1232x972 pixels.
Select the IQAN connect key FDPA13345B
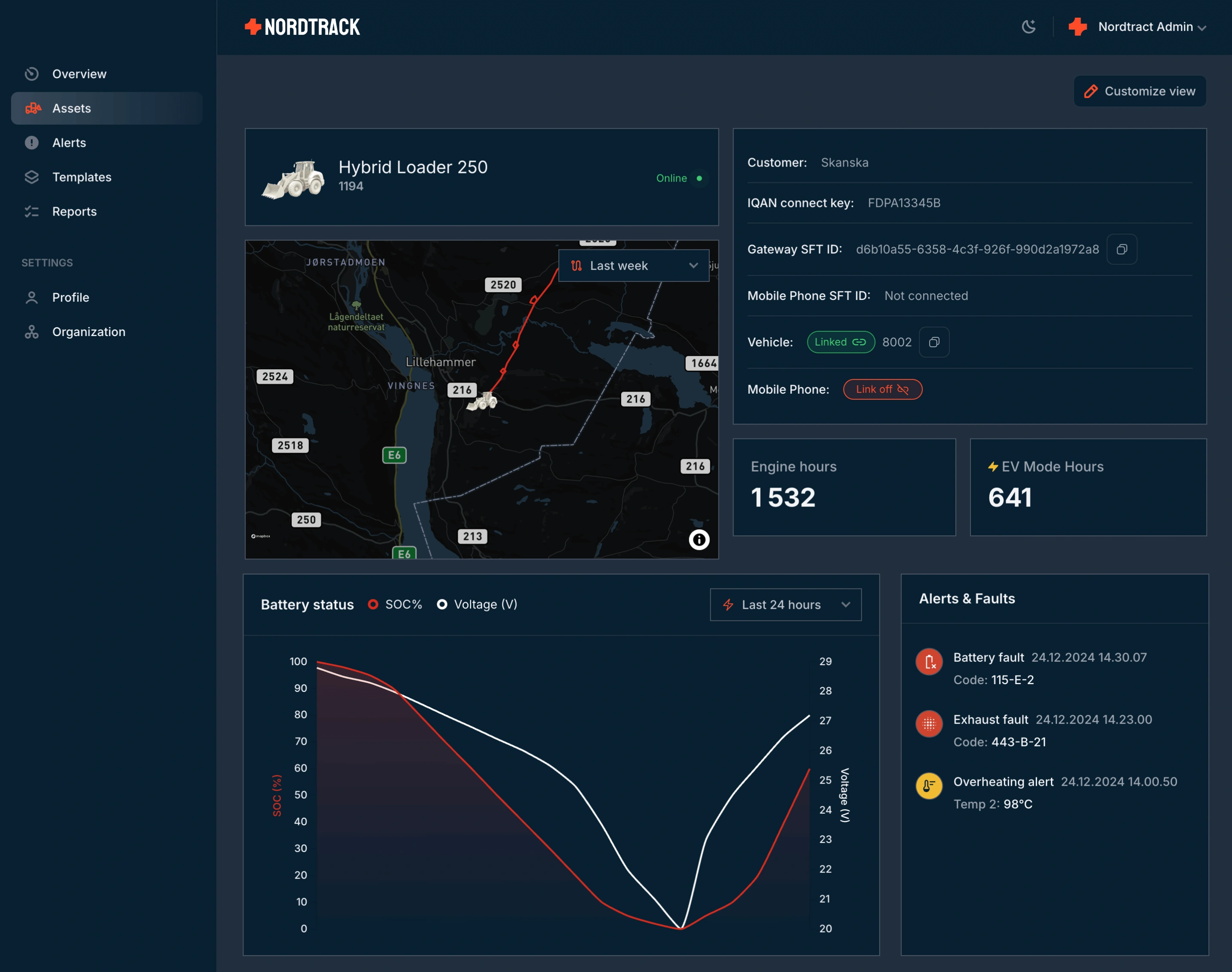[904, 203]
